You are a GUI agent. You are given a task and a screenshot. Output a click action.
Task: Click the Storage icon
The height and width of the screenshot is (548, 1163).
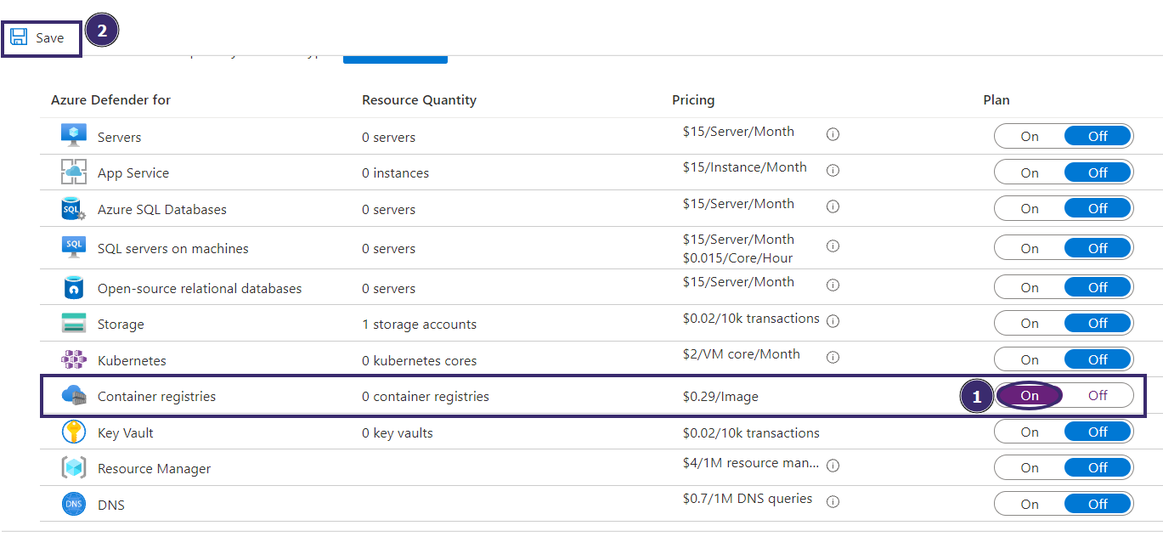click(74, 324)
